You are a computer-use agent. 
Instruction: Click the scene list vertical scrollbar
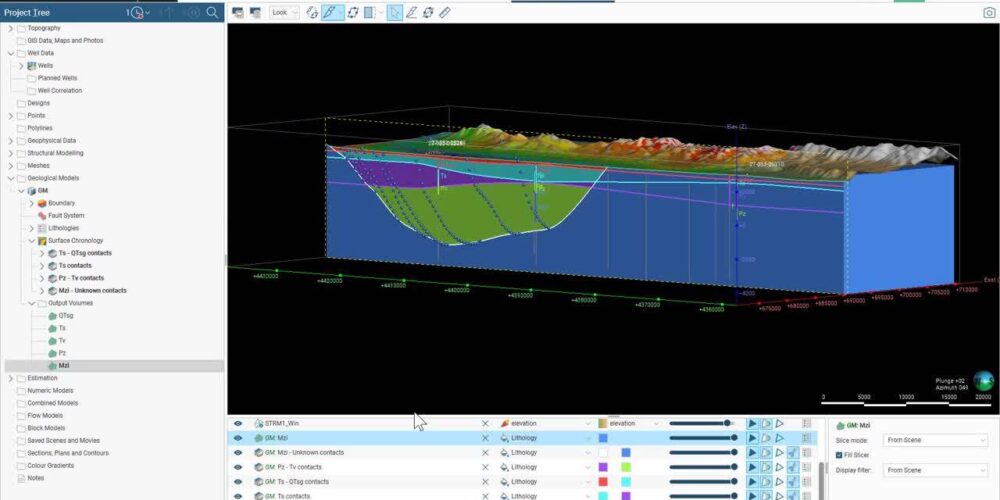click(x=821, y=481)
